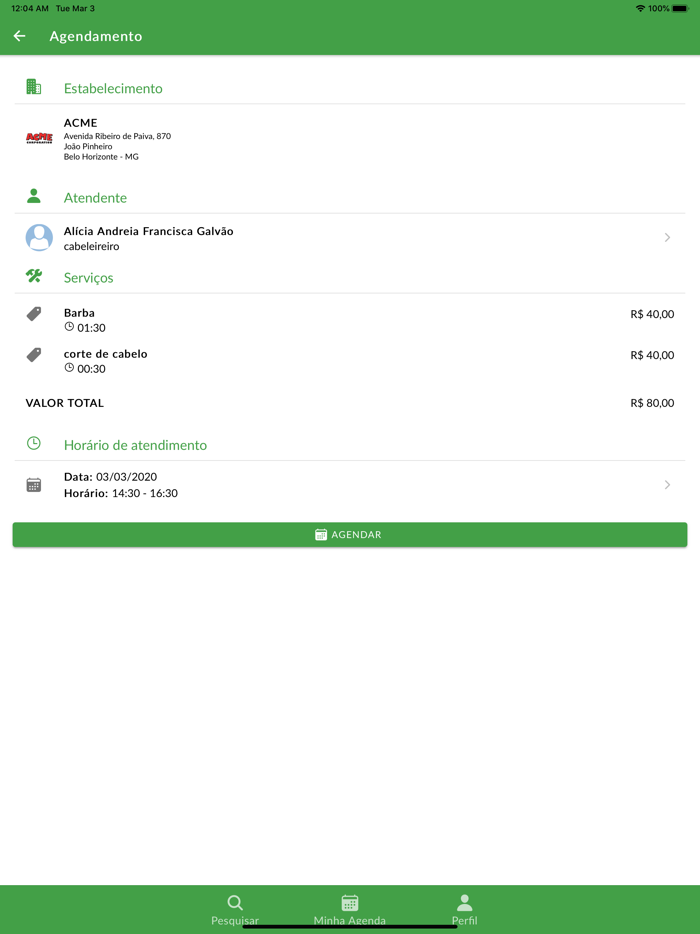Click the person icon next to Atendente
Screen dimensions: 700x934
(34, 196)
